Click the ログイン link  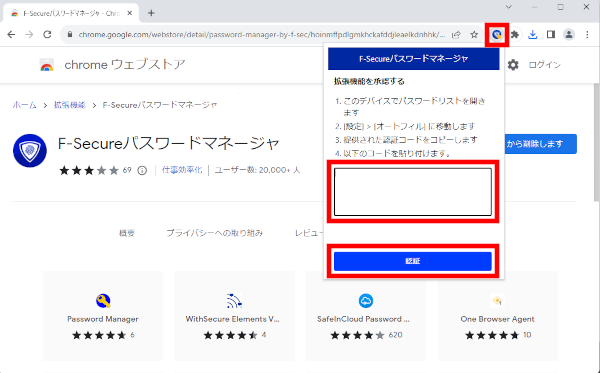[545, 65]
